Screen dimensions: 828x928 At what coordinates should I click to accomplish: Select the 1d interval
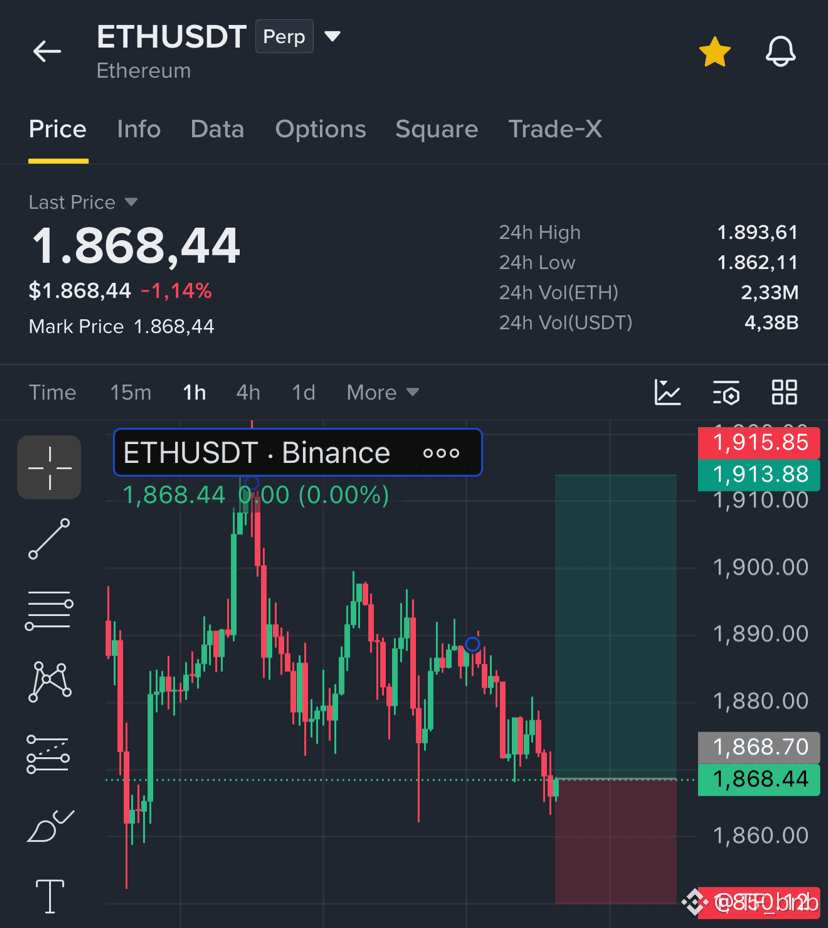(x=304, y=392)
